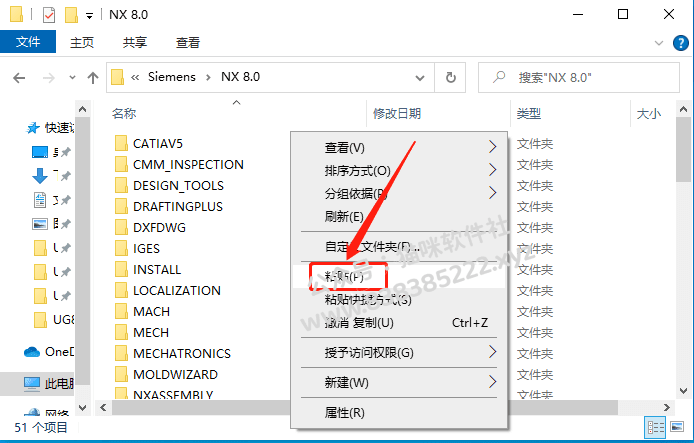Open the UG8 folder in navigation pane
This screenshot has height=443, width=694.
point(54,319)
